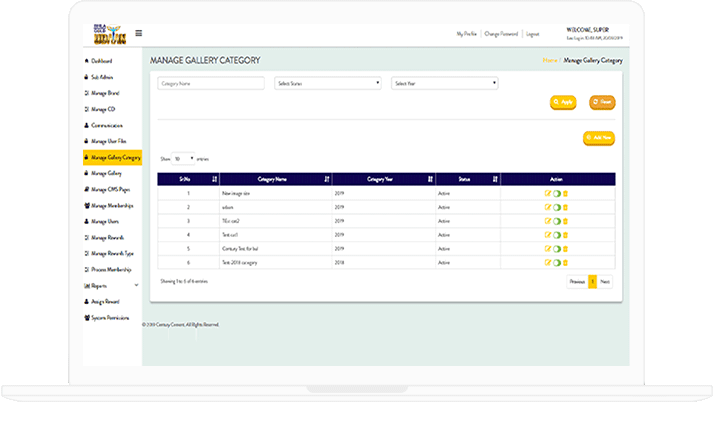Open Manage CD in the sidebar

pyautogui.click(x=103, y=109)
